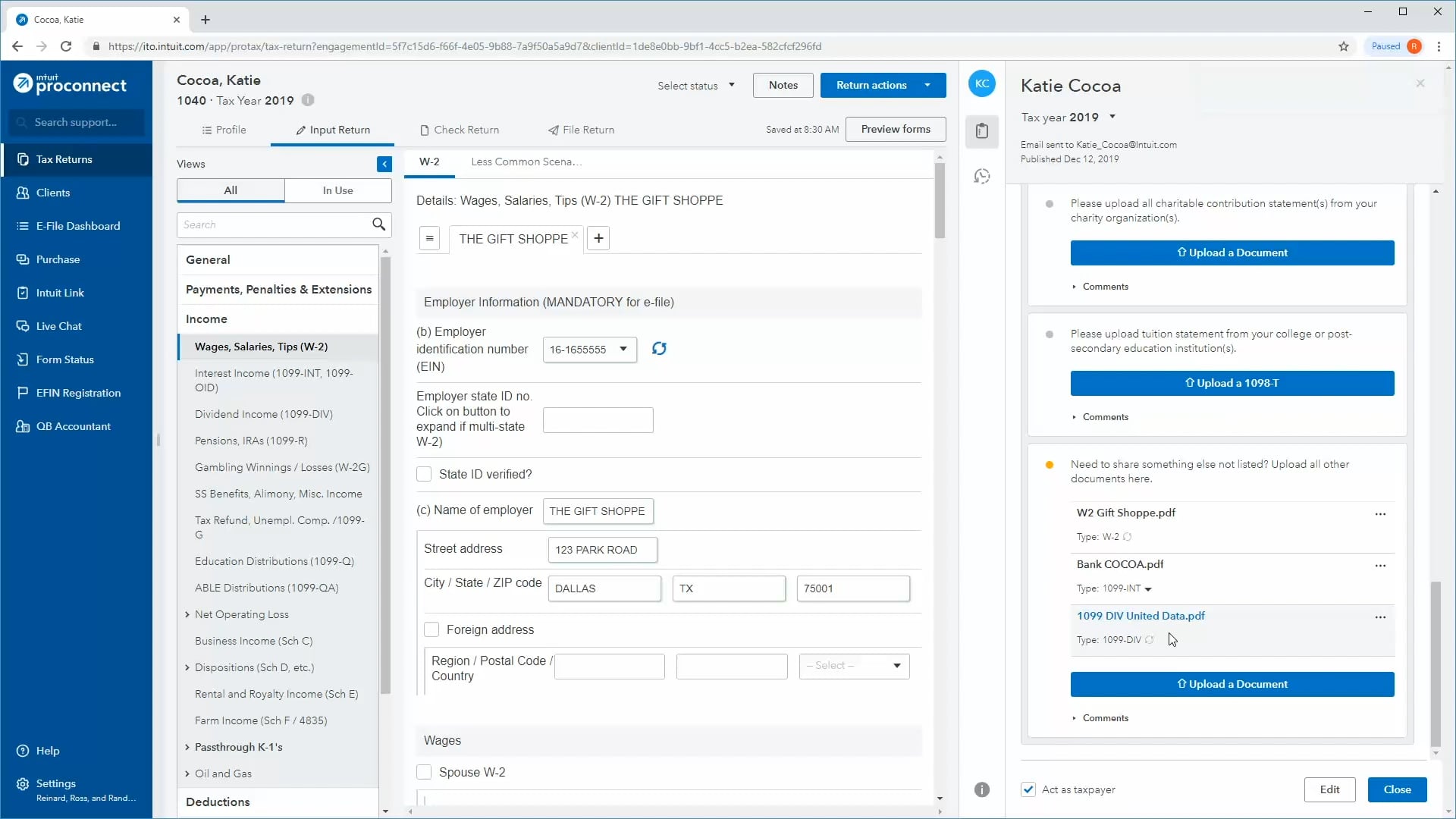Click the refresh icon next to the EIN field

pyautogui.click(x=659, y=349)
